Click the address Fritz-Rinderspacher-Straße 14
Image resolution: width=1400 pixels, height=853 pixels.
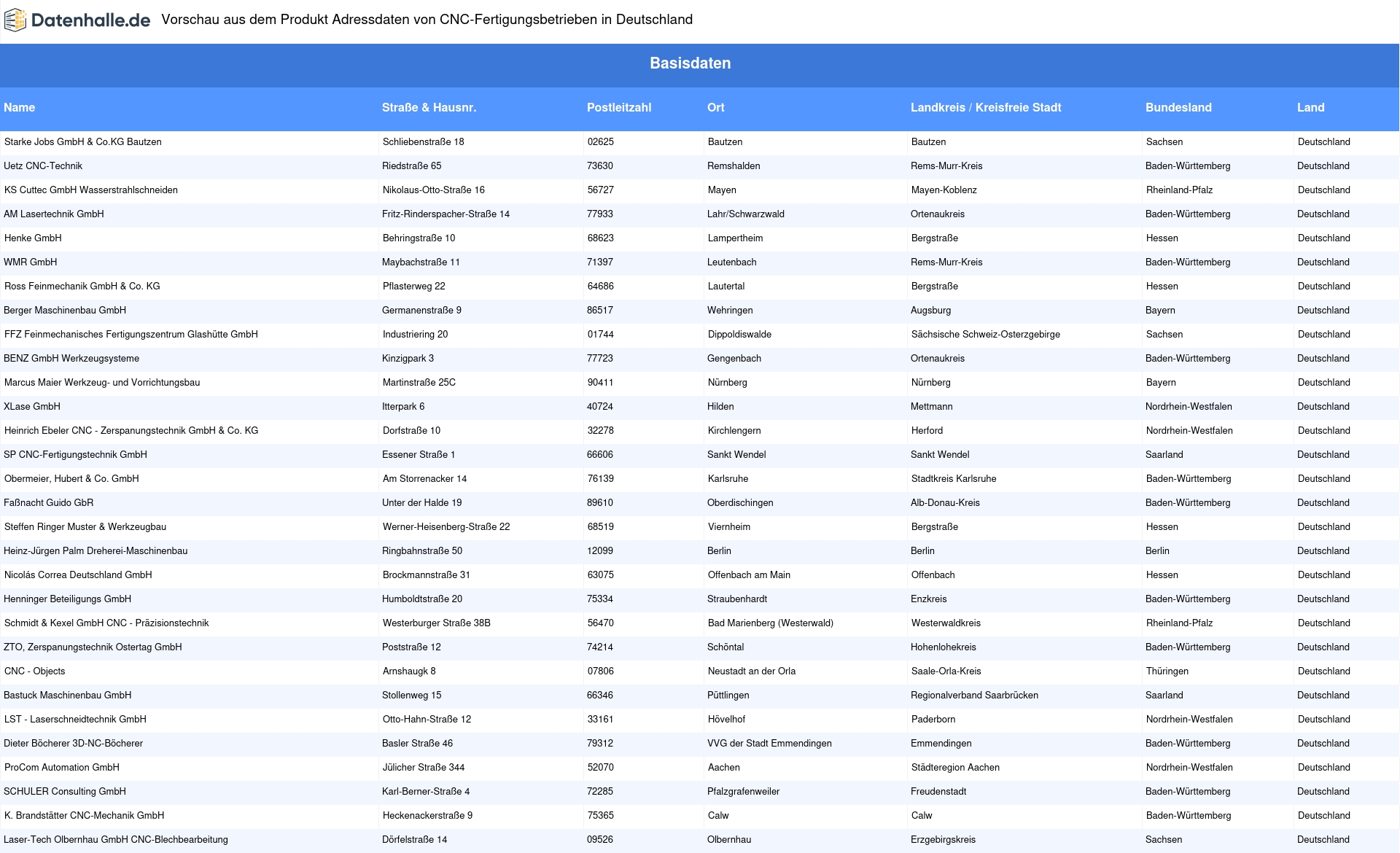446,214
